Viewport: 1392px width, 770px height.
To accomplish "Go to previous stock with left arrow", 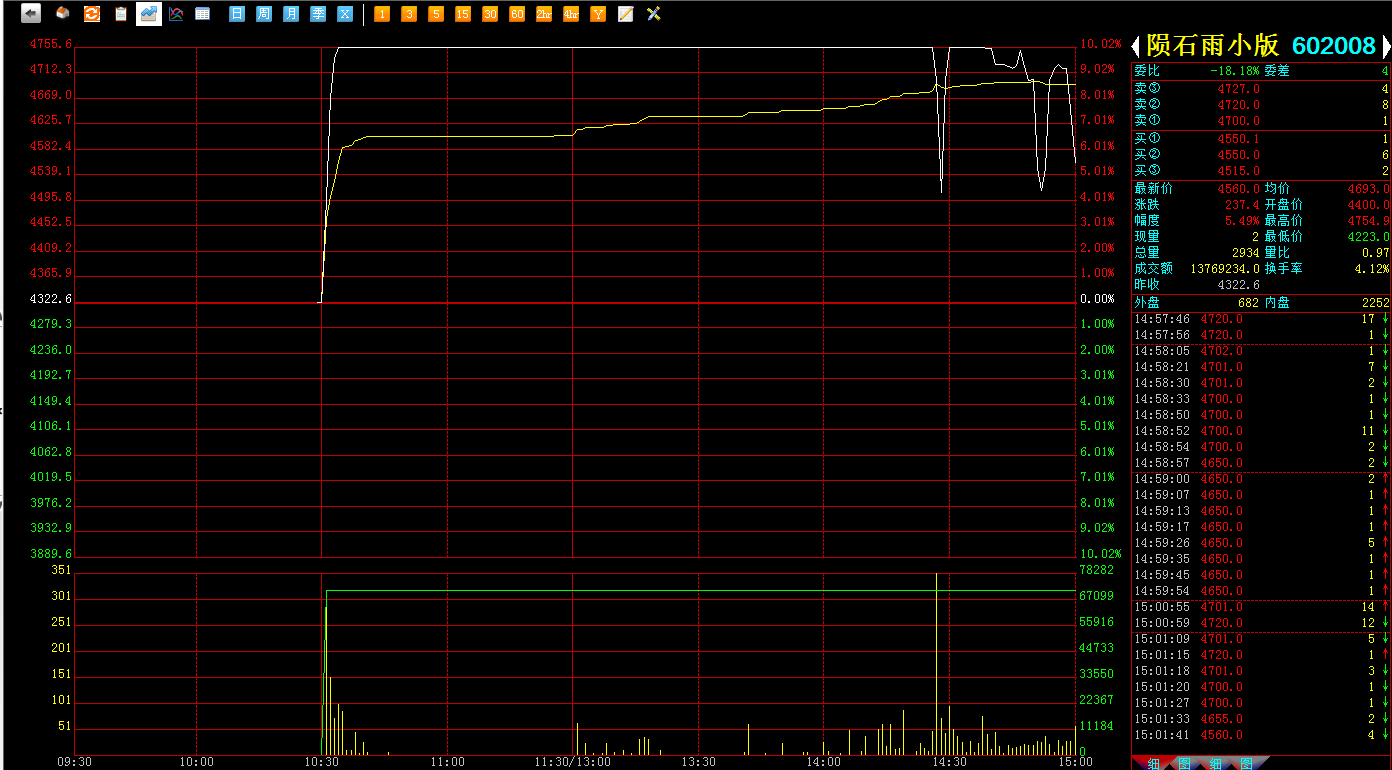I will pos(1136,46).
